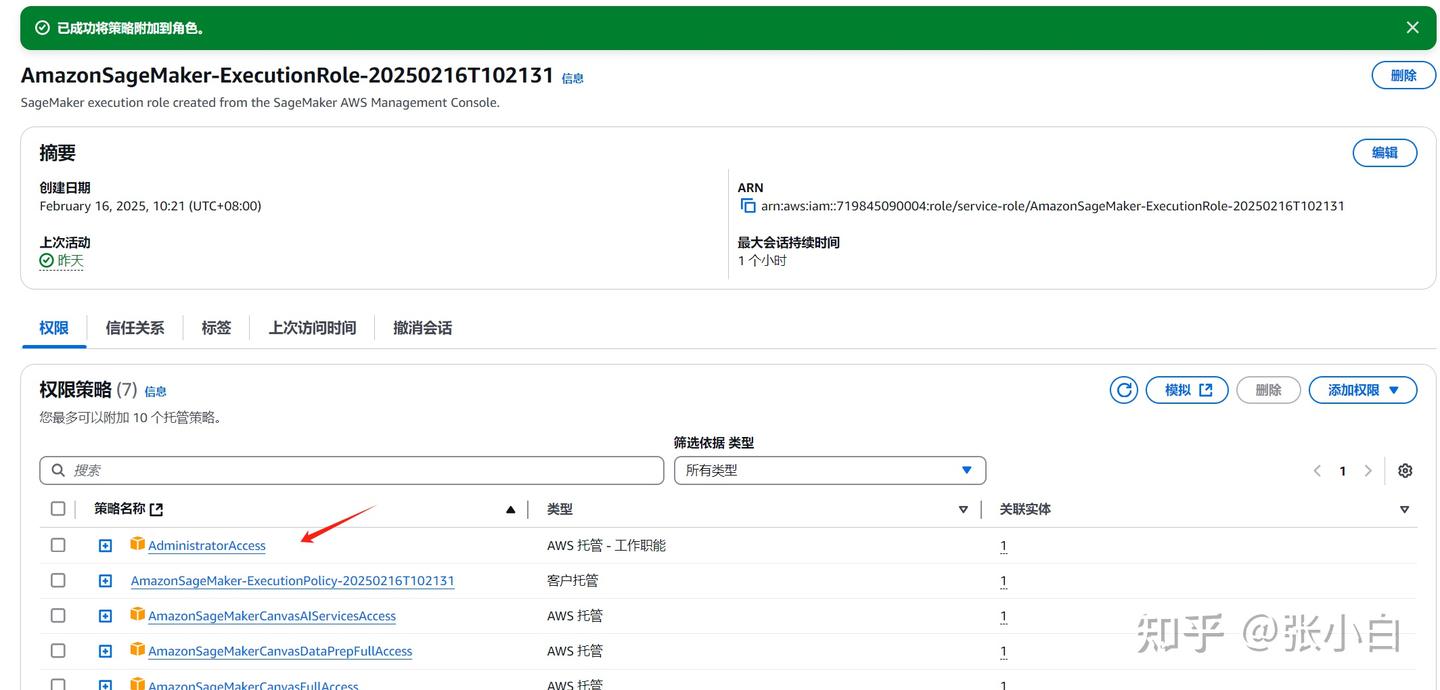
Task: Click the 昨天 last activity link
Action: point(70,261)
